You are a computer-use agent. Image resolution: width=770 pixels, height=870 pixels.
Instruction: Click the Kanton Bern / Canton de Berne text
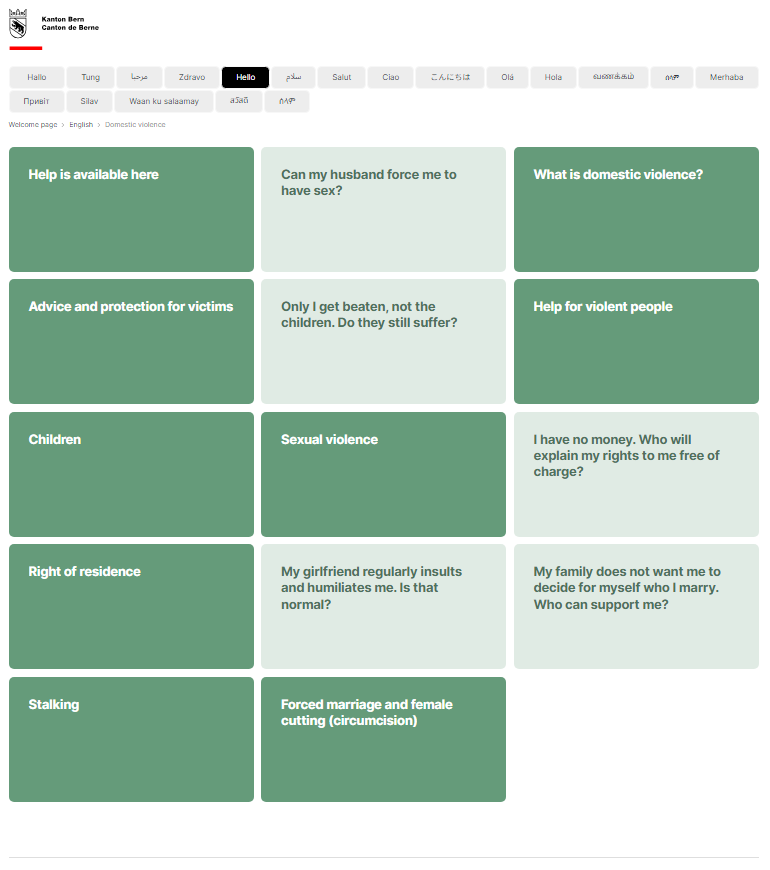70,23
